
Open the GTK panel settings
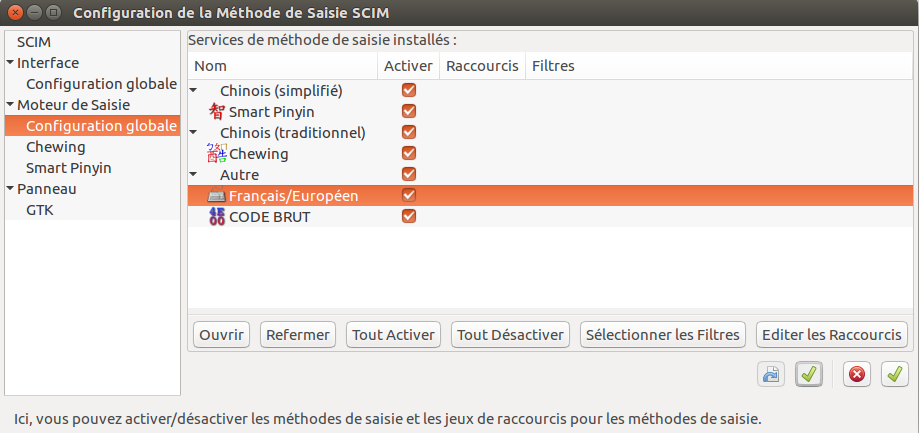tap(40, 210)
